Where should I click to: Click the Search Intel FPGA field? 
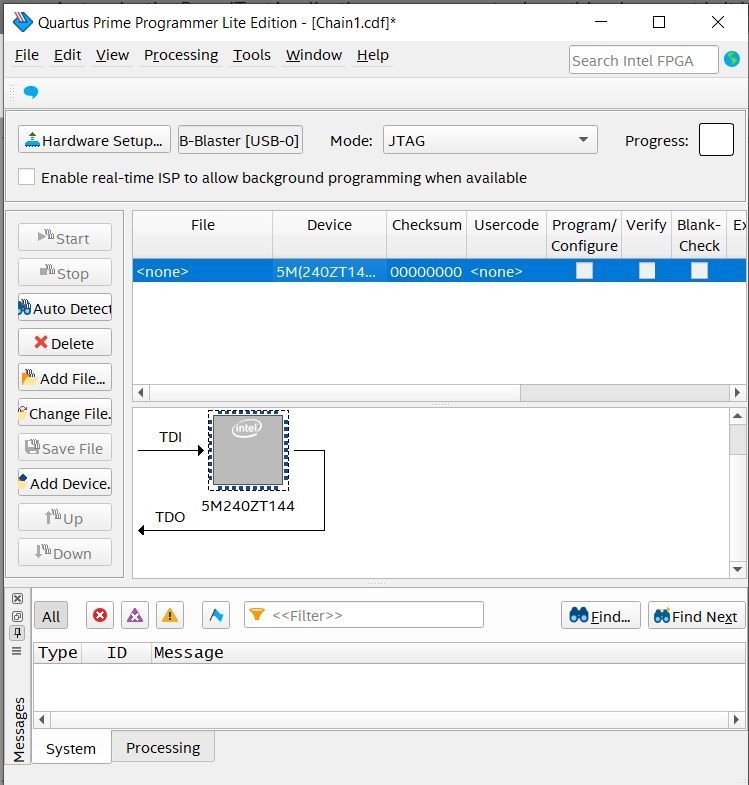coord(643,60)
